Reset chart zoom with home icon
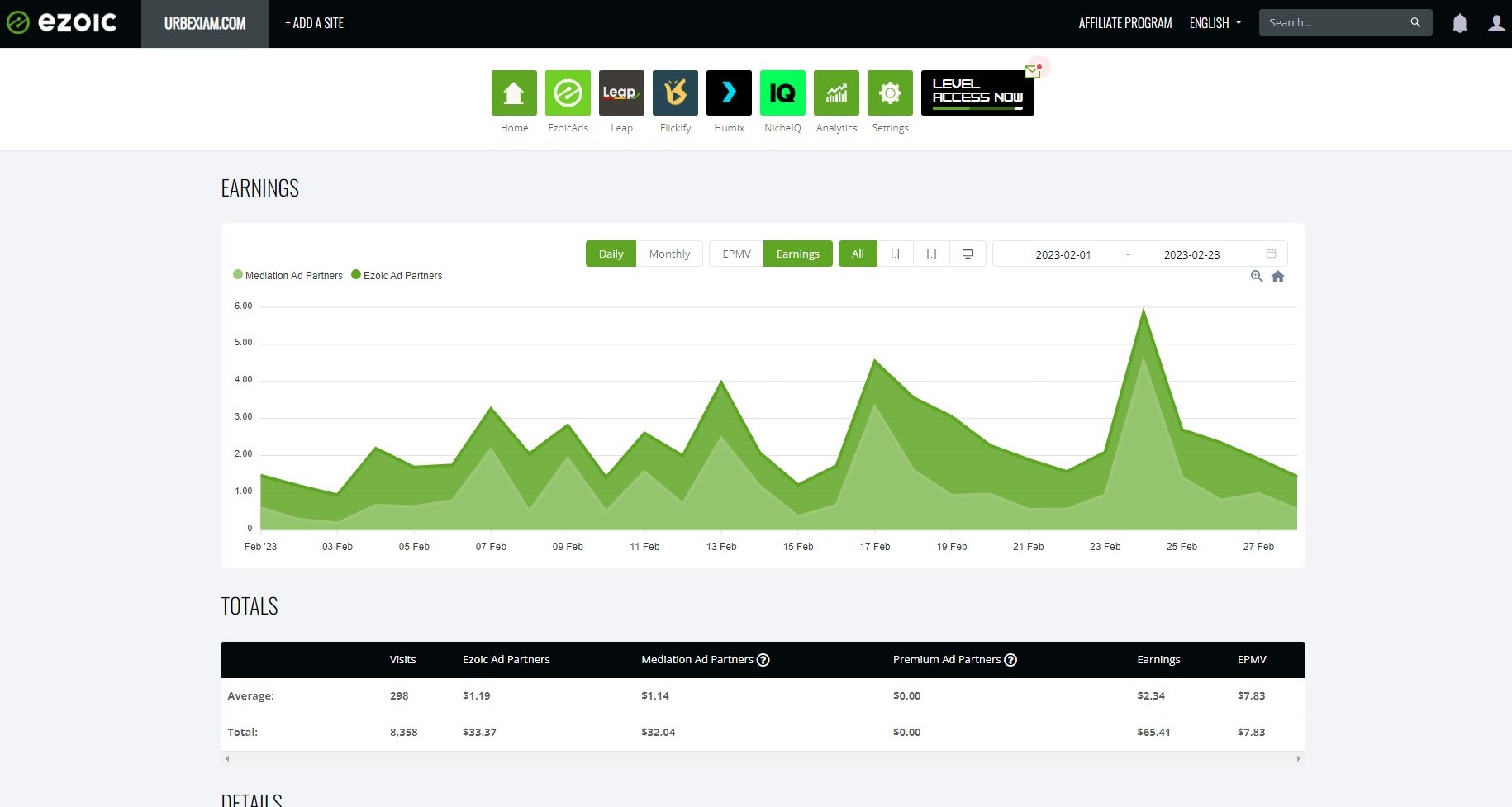Screen dimensions: 1512x807 (1278, 277)
